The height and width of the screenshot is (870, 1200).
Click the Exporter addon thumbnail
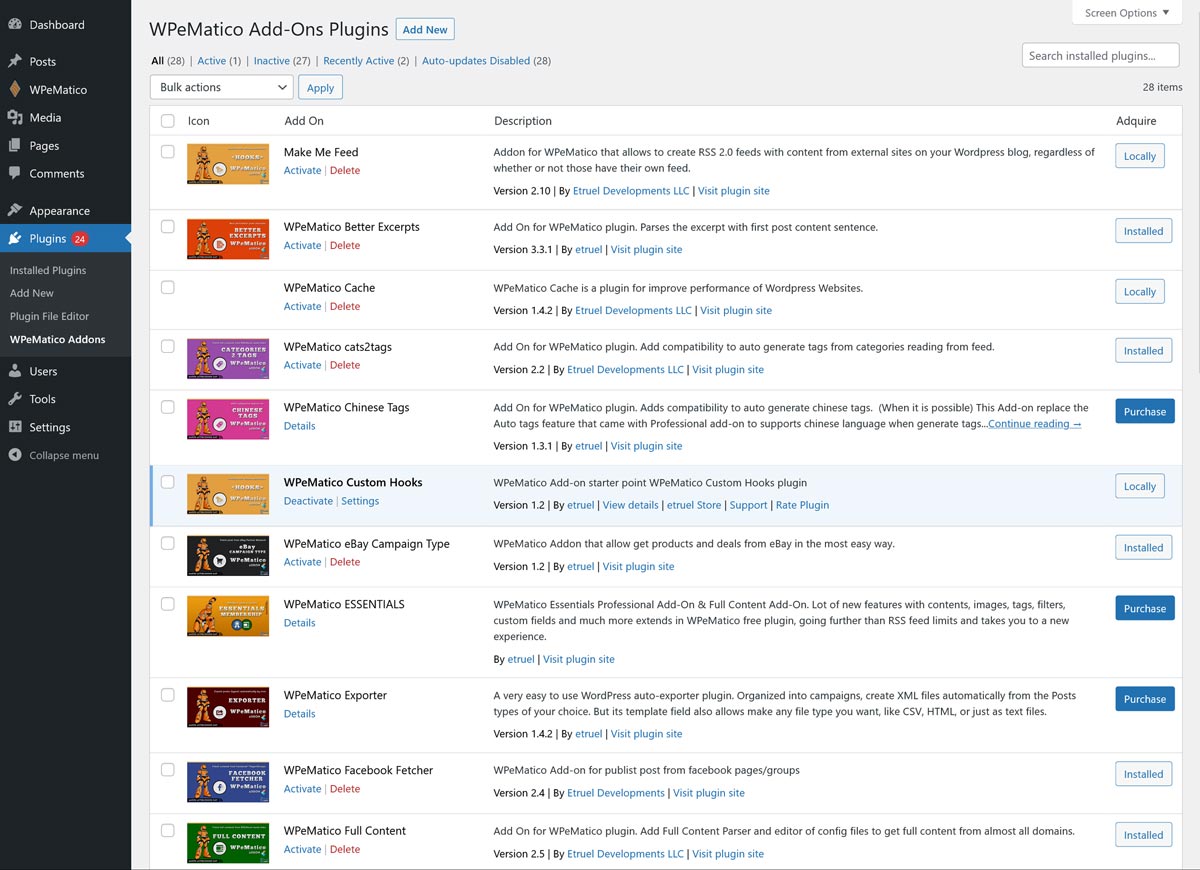click(x=228, y=707)
